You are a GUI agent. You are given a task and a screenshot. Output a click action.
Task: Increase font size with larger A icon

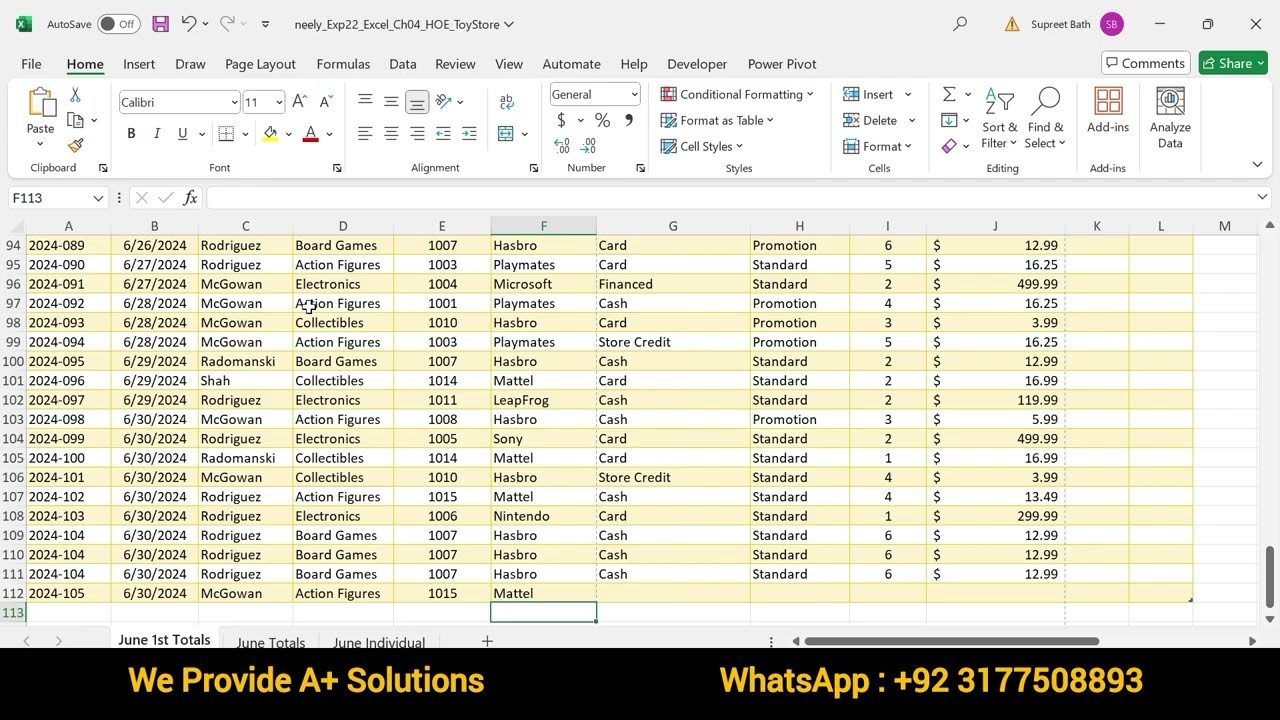click(x=299, y=102)
